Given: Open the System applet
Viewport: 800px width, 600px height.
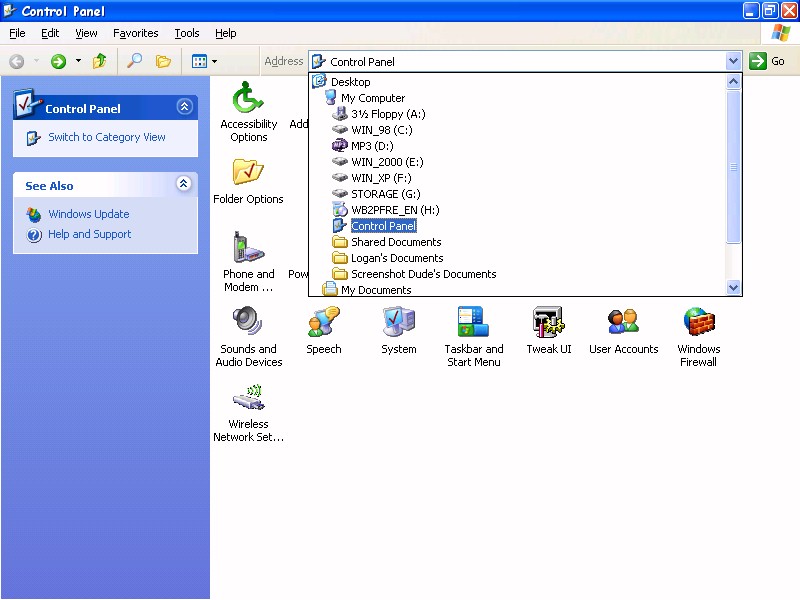Looking at the screenshot, I should (398, 330).
